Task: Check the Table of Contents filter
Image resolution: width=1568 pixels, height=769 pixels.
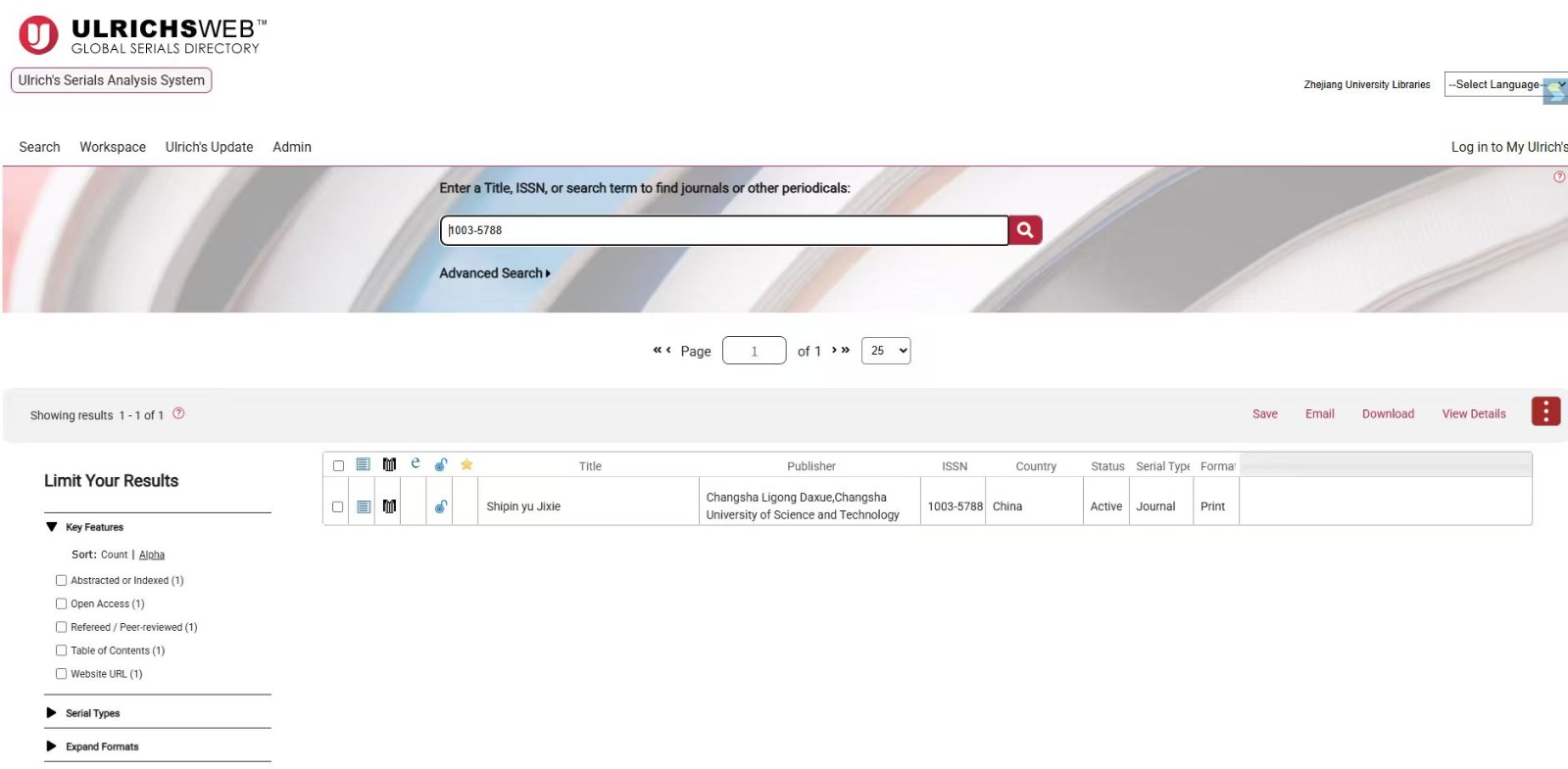Action: (61, 650)
